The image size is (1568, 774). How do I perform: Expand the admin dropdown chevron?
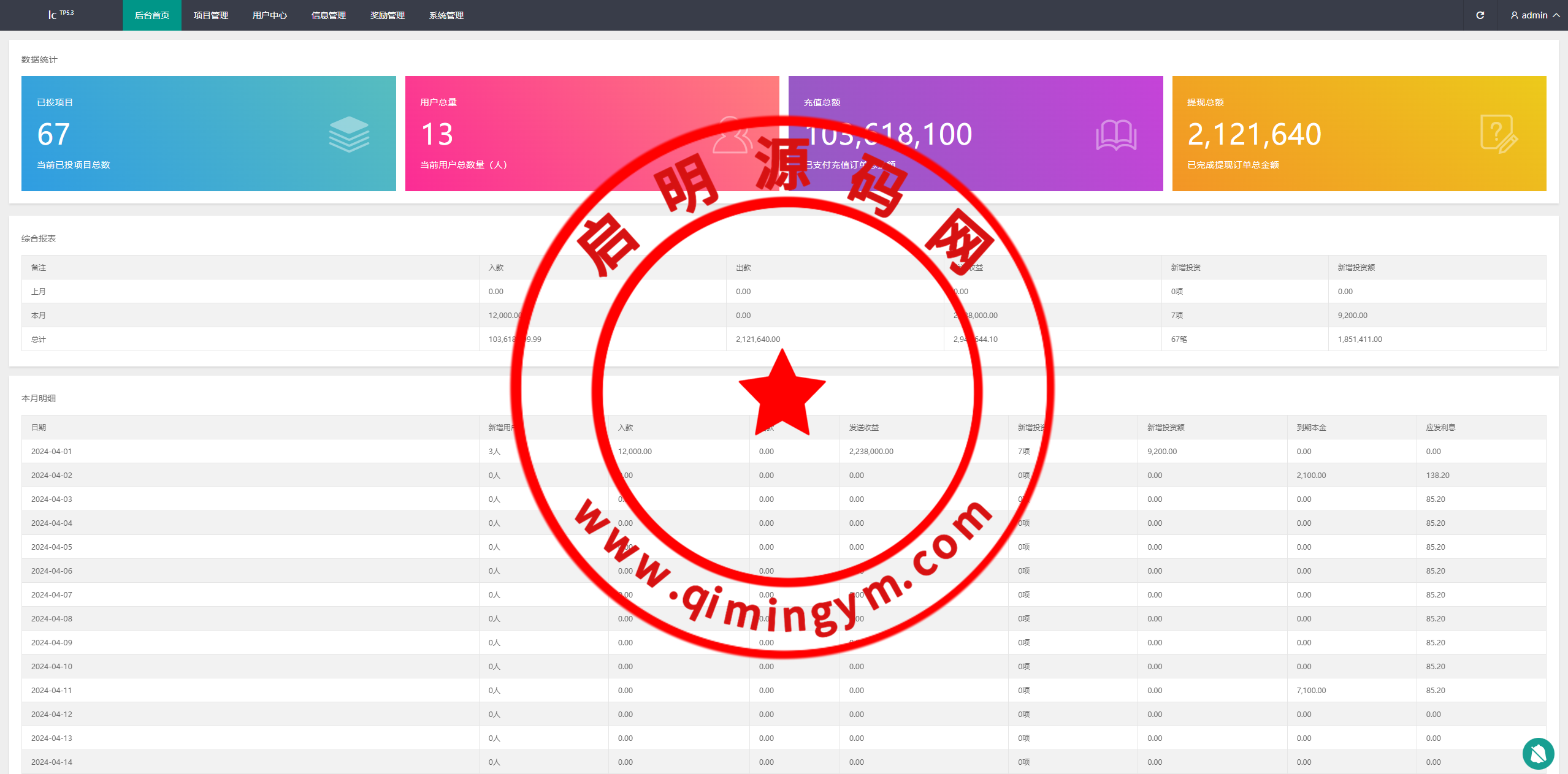tap(1556, 15)
